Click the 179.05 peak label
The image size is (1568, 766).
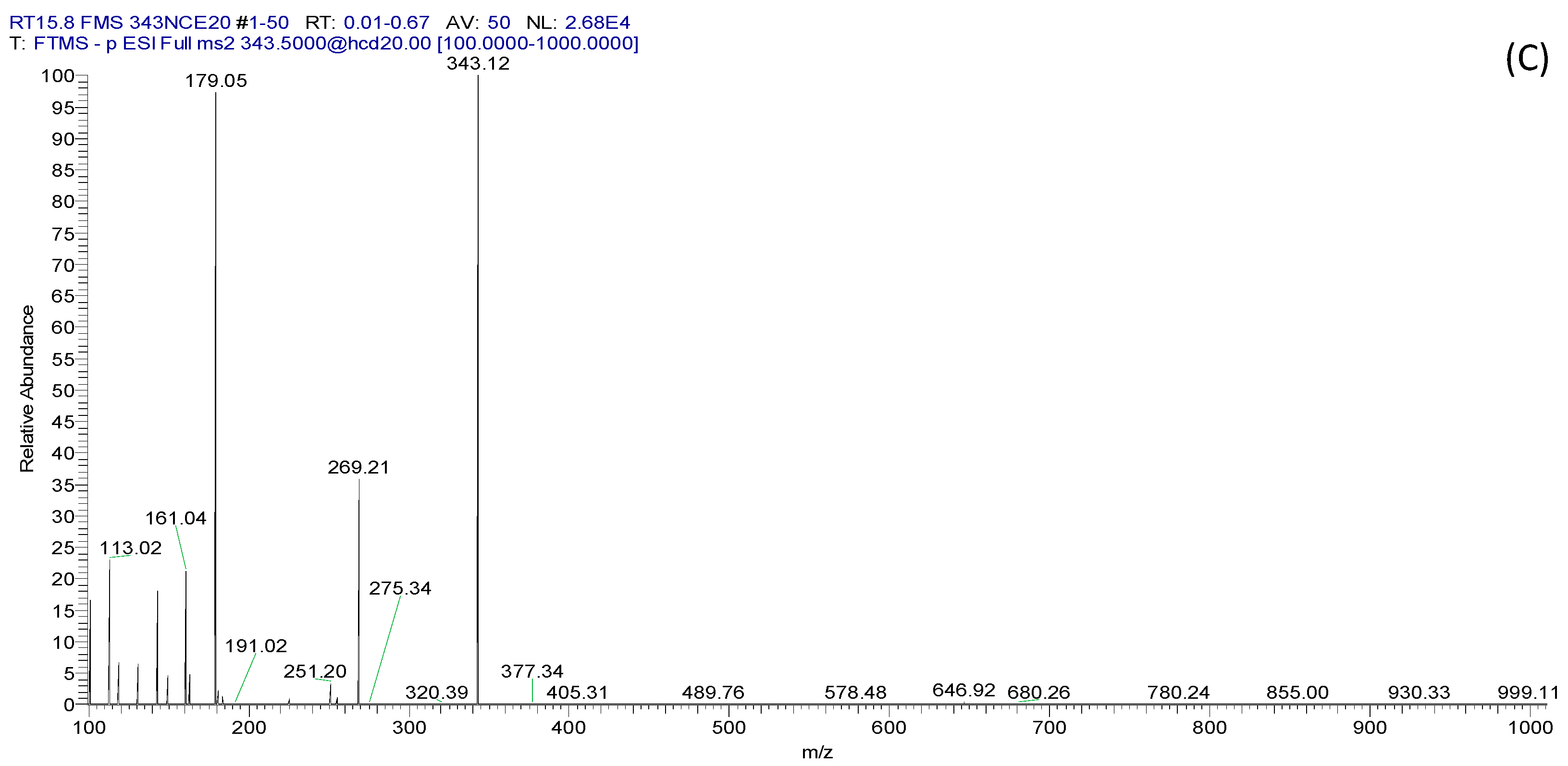pos(216,81)
